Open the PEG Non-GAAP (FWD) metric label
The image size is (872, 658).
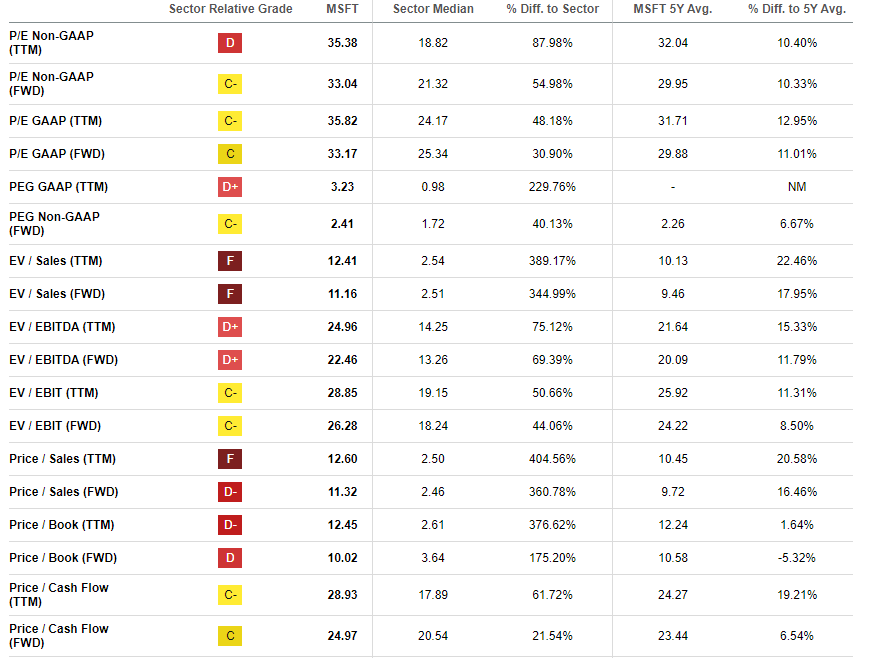[x=54, y=224]
